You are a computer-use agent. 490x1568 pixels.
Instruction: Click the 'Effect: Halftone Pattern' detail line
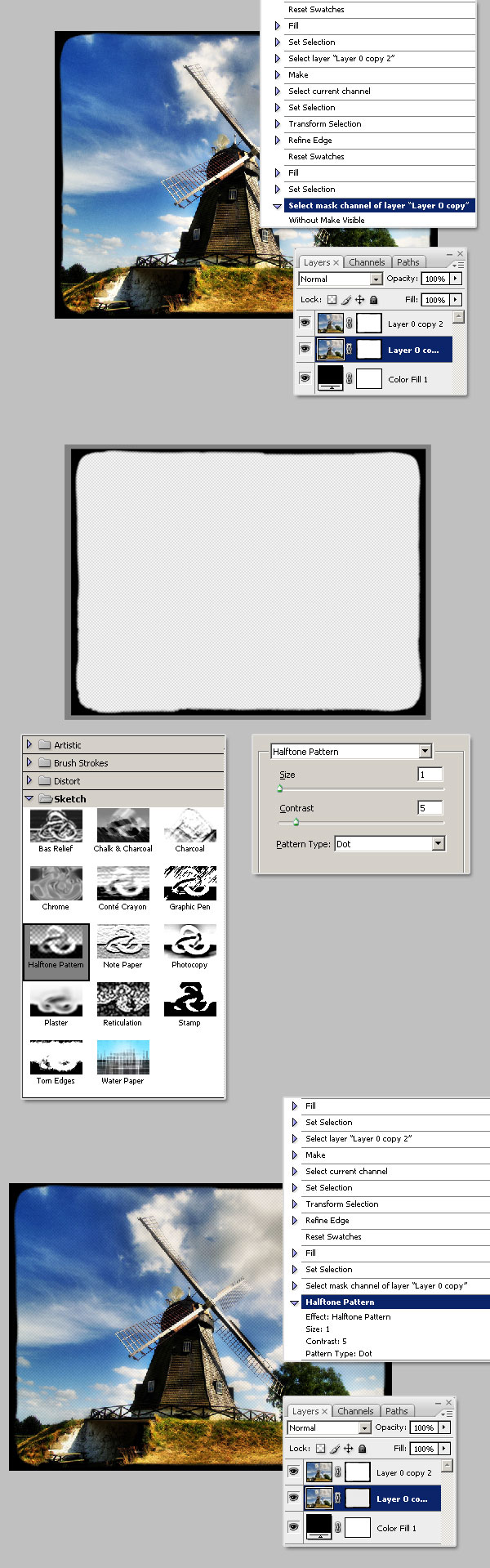click(348, 1317)
